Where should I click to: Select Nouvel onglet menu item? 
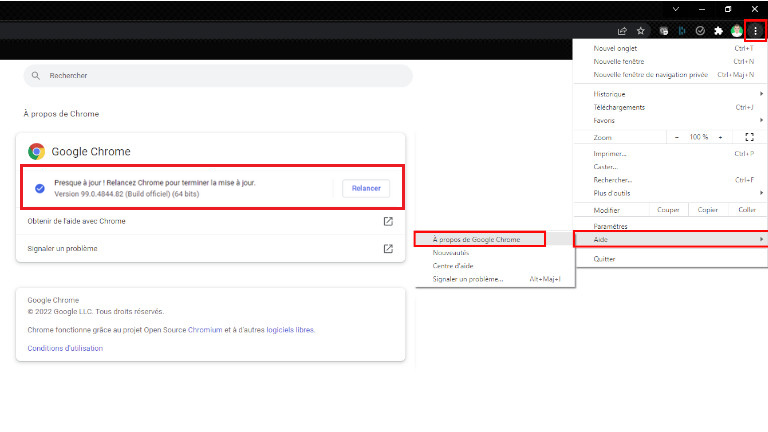pyautogui.click(x=670, y=48)
